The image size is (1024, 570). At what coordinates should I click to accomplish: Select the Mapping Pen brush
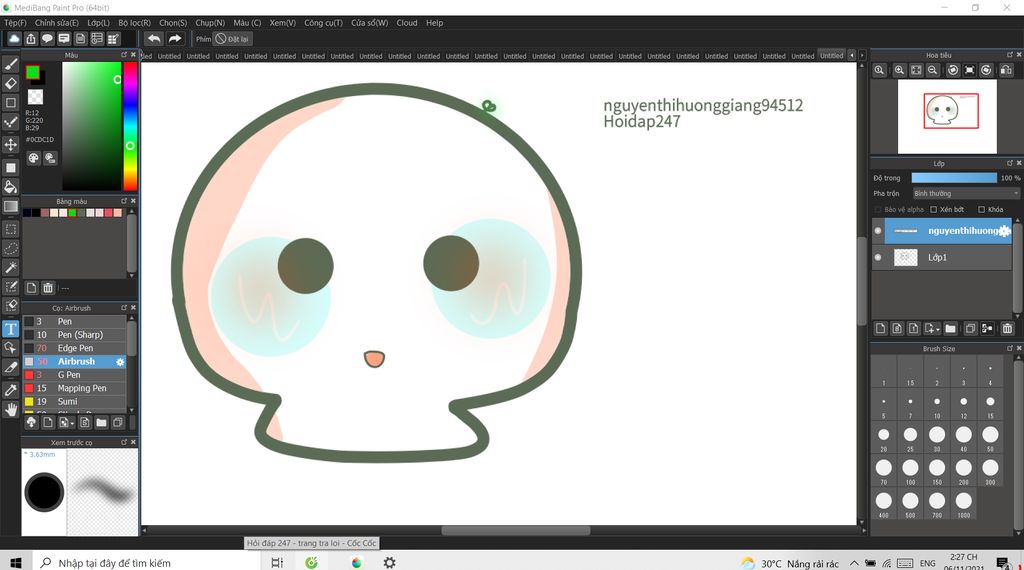click(x=75, y=388)
